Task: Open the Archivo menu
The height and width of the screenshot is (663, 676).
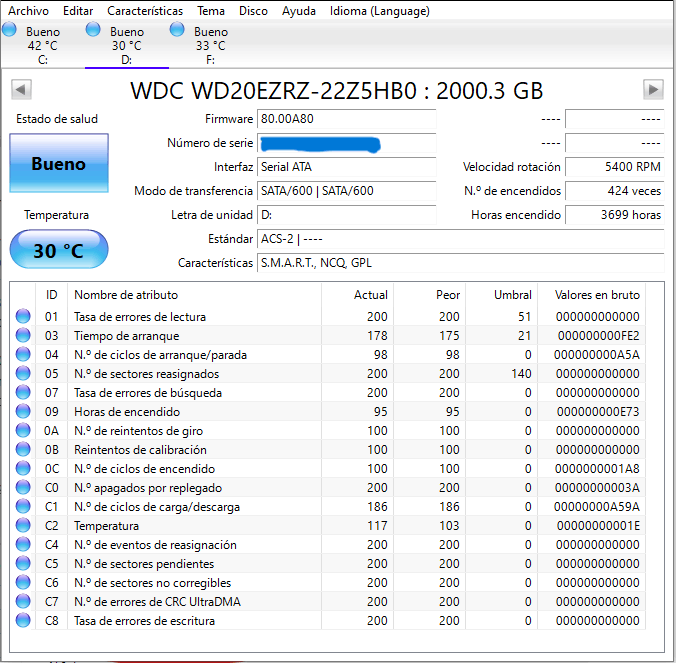Action: coord(28,11)
